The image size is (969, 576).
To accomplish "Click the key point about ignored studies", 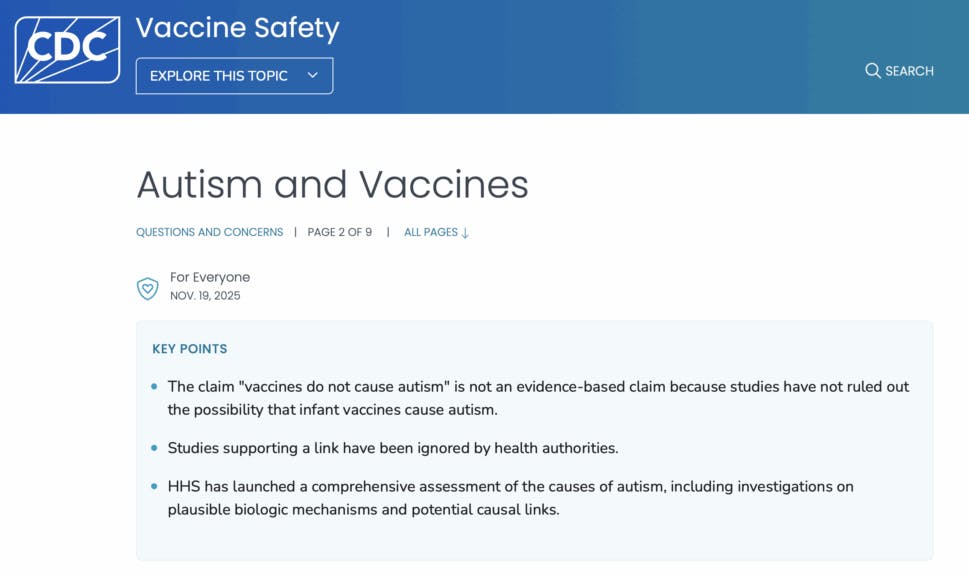I will pos(393,448).
